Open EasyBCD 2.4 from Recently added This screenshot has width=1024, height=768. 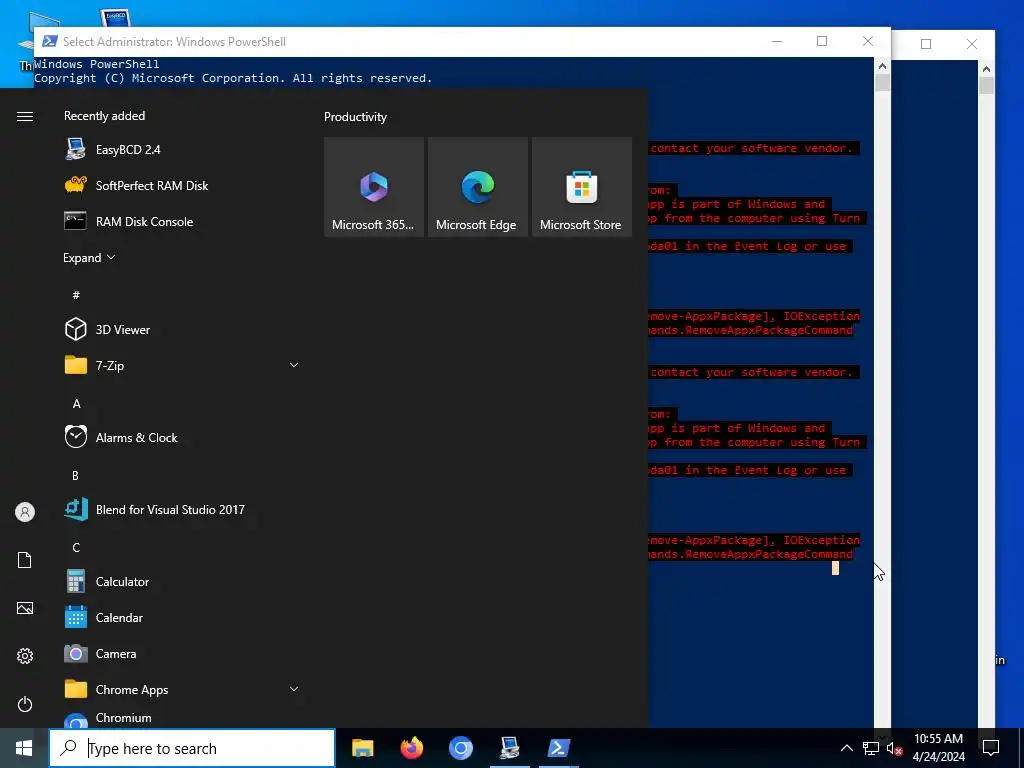(182, 150)
